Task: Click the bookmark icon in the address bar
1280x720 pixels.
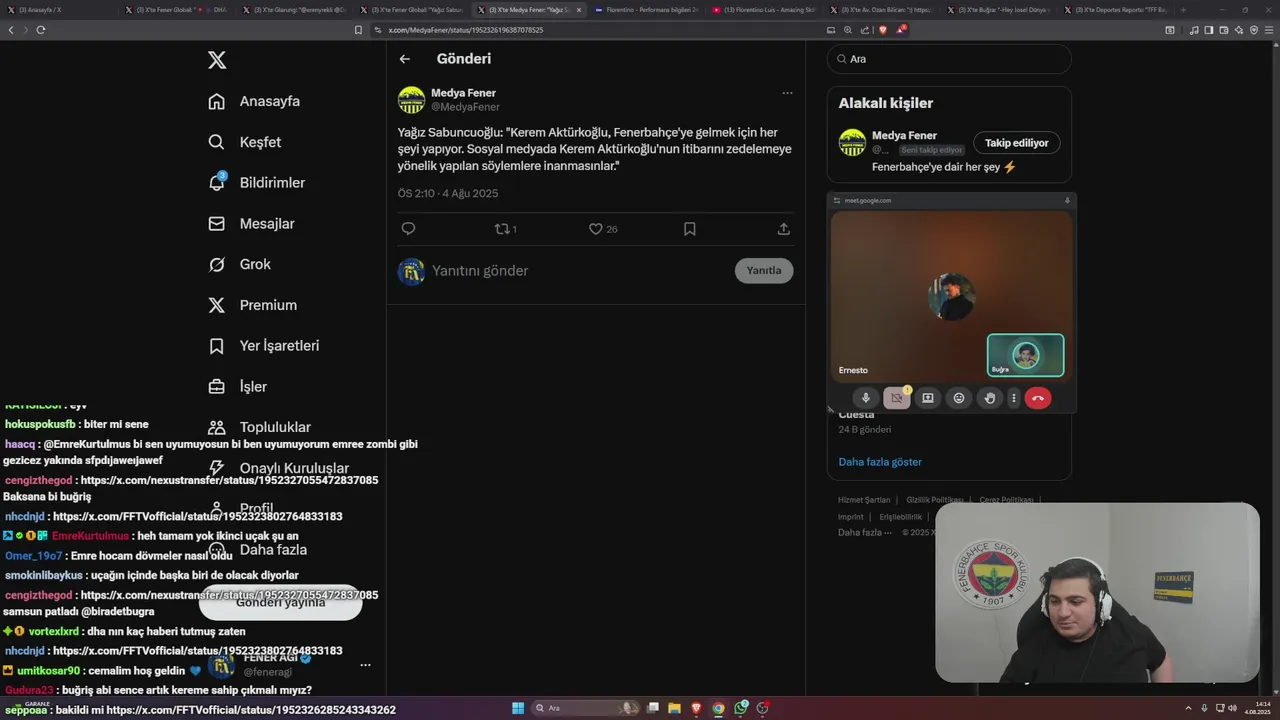Action: click(358, 30)
